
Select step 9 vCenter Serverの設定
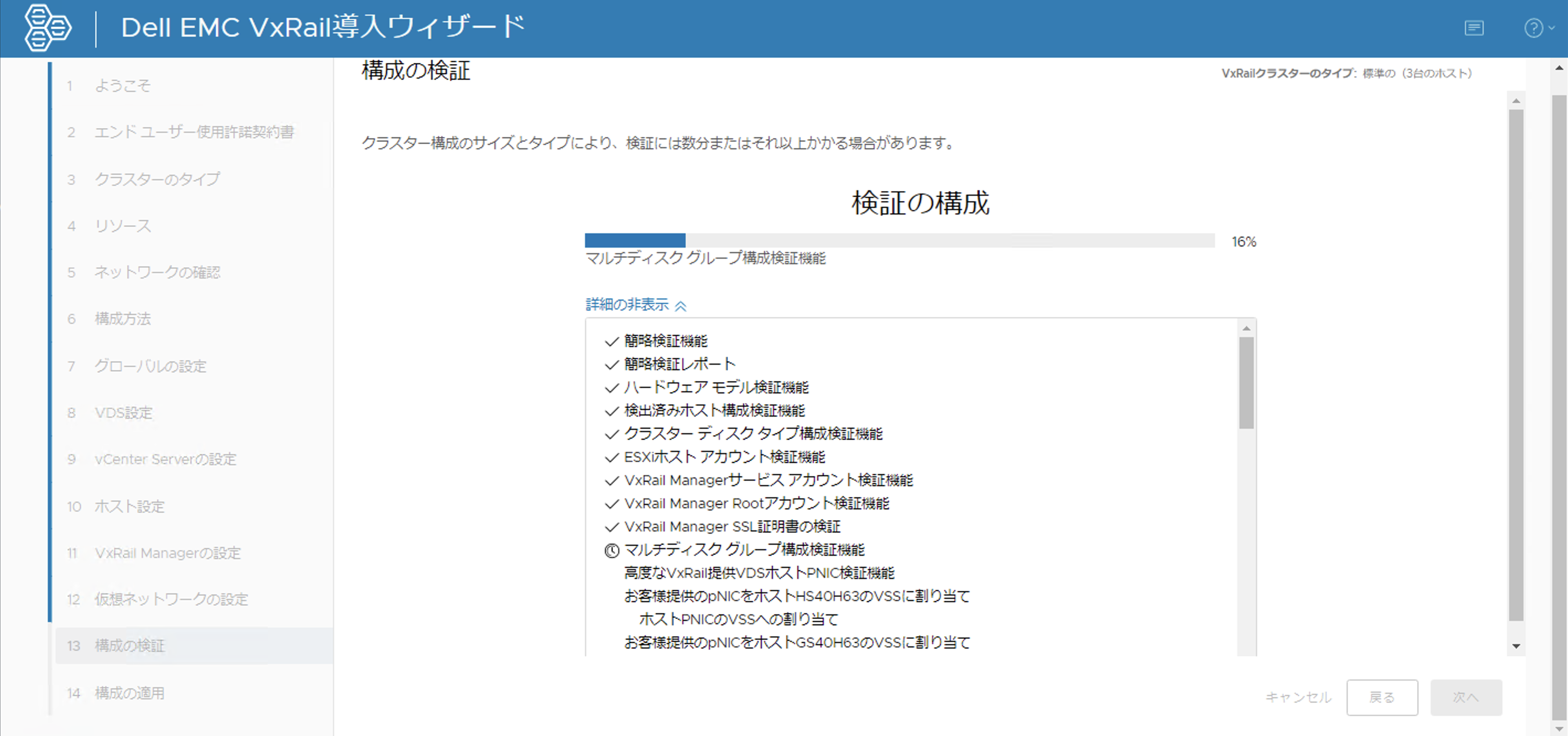(x=165, y=459)
